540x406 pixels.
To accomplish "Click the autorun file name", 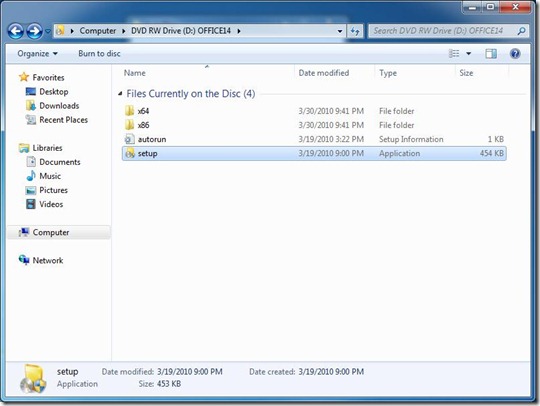I will (x=152, y=139).
